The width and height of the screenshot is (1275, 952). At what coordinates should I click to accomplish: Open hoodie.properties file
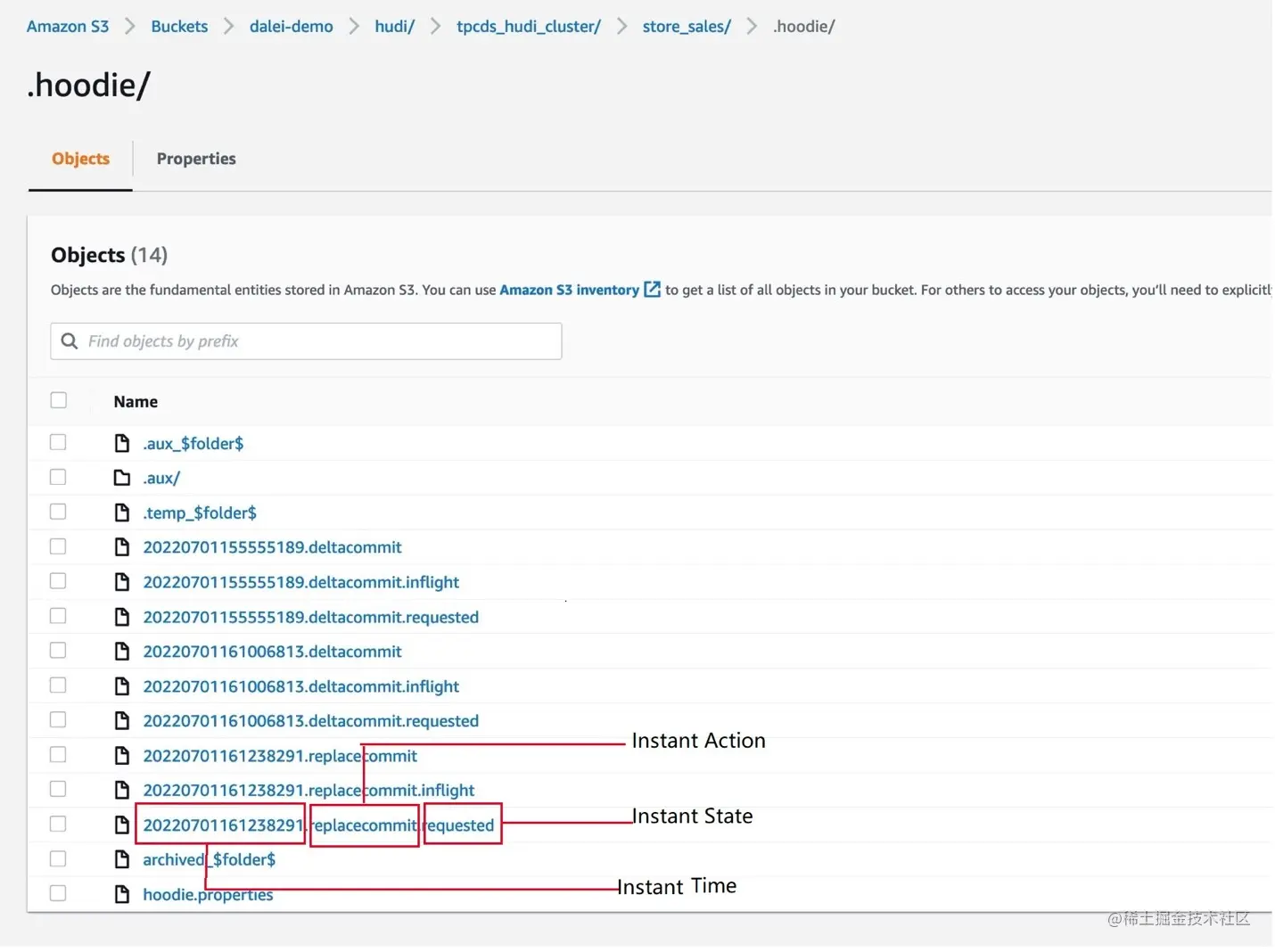pos(208,895)
